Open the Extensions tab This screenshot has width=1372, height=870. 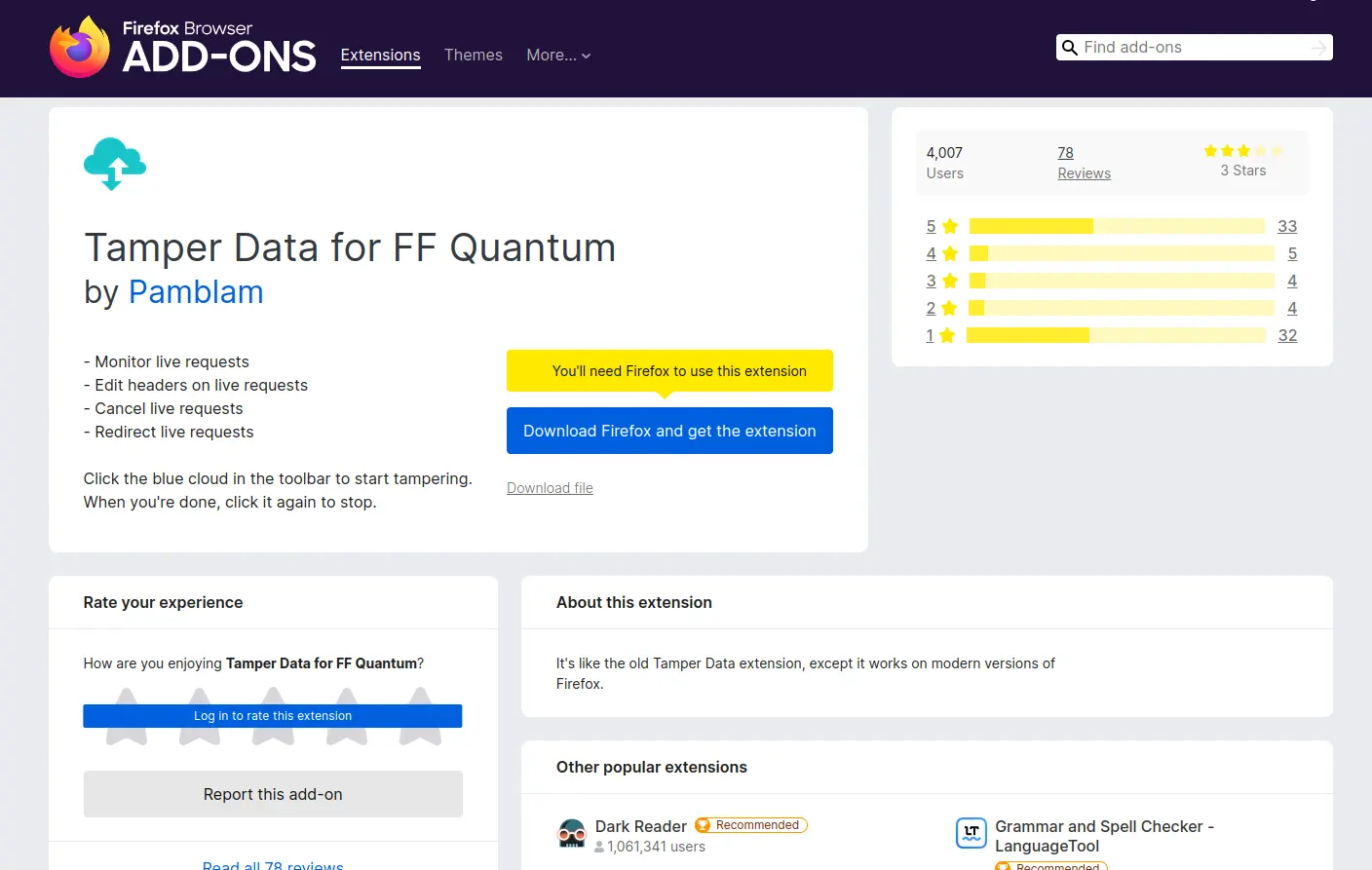pyautogui.click(x=380, y=56)
